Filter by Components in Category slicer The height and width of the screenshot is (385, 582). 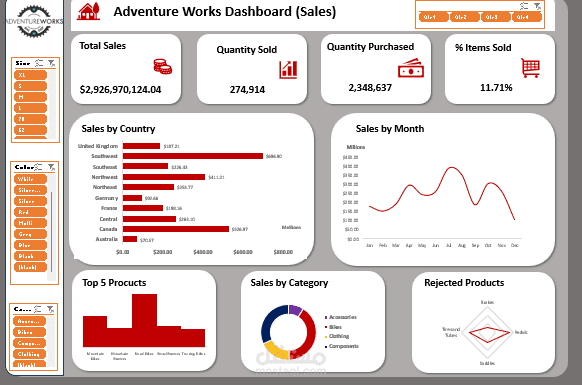click(x=29, y=343)
